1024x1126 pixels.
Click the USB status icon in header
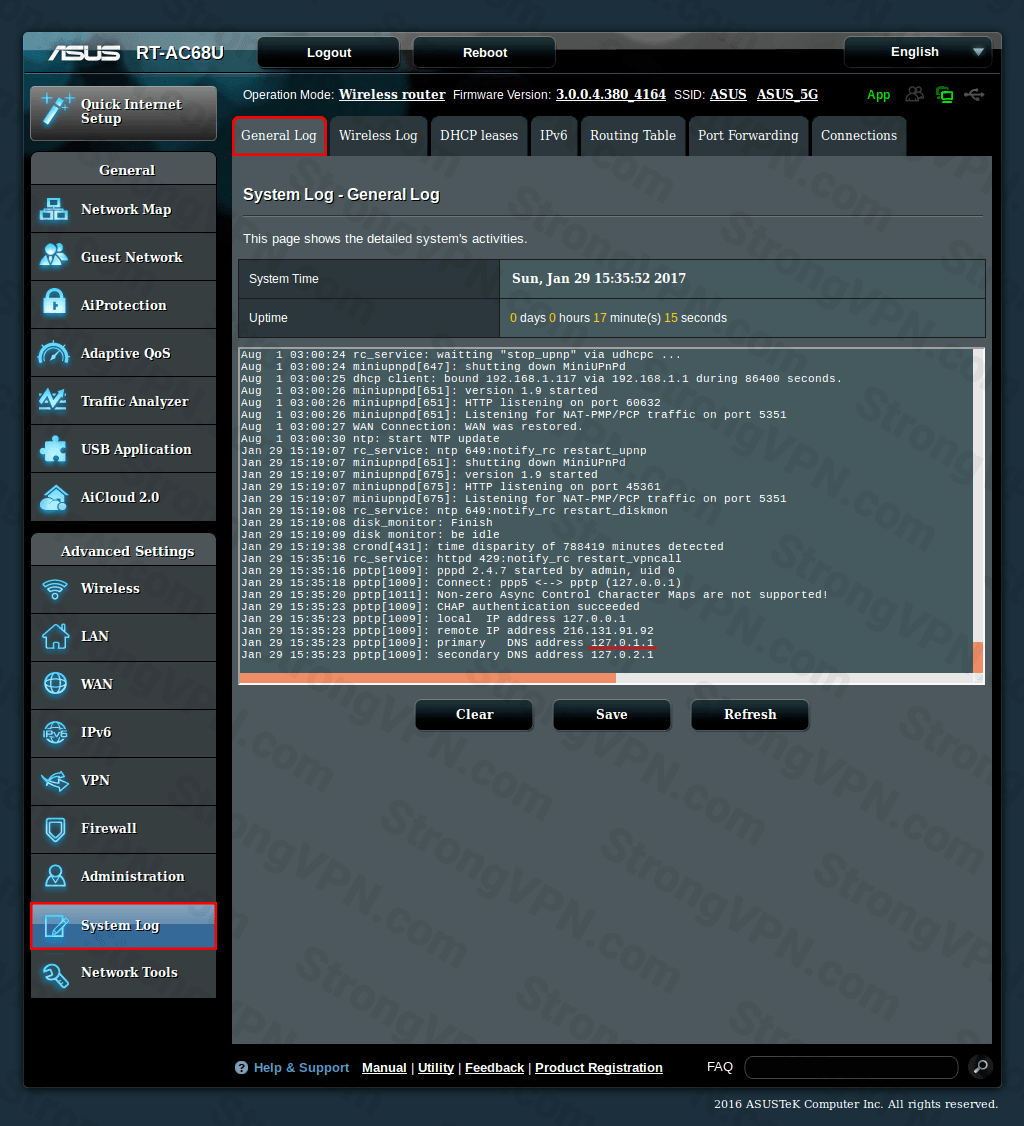coord(974,95)
